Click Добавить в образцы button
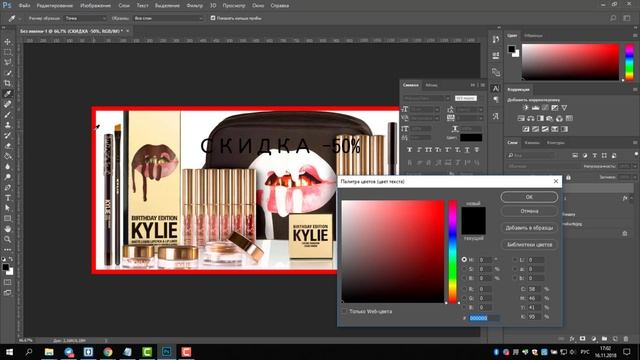The height and width of the screenshot is (360, 640). 529,228
